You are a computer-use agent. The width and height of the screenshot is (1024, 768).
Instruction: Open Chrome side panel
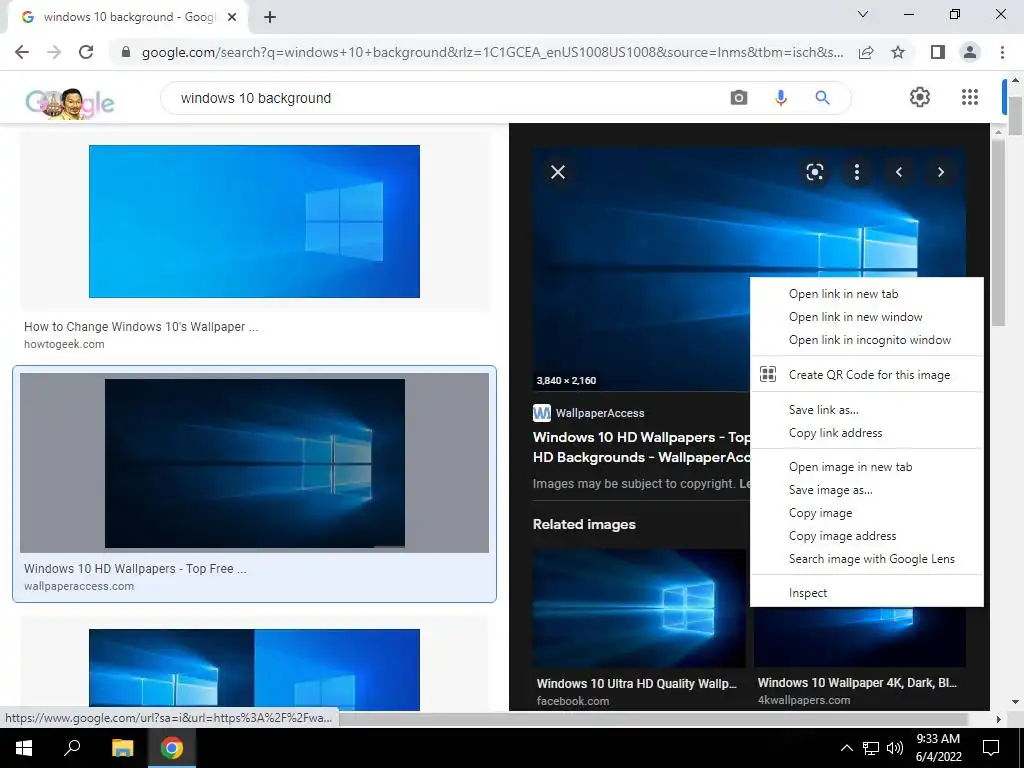point(938,52)
